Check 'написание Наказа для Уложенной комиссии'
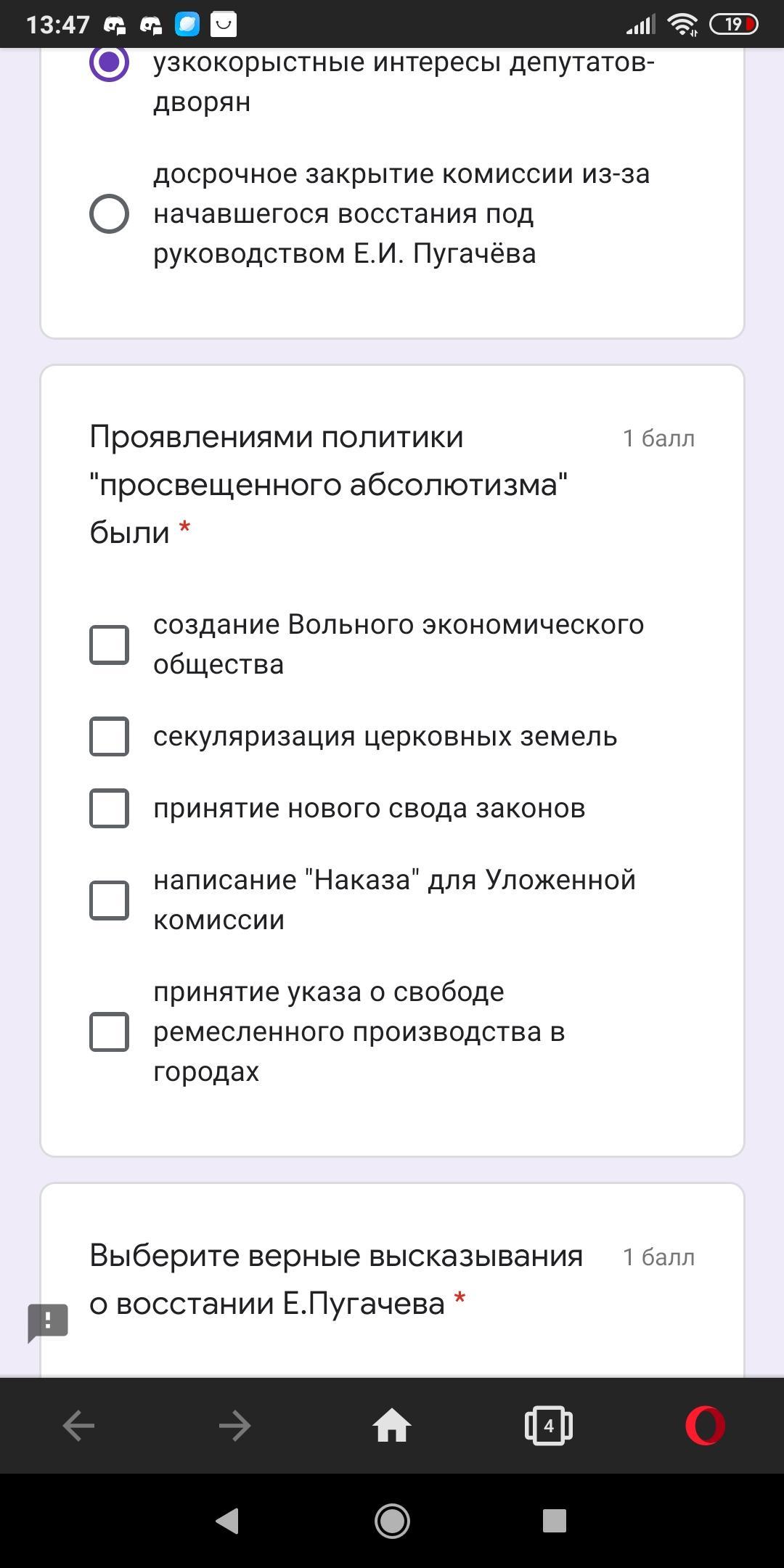 tap(110, 900)
